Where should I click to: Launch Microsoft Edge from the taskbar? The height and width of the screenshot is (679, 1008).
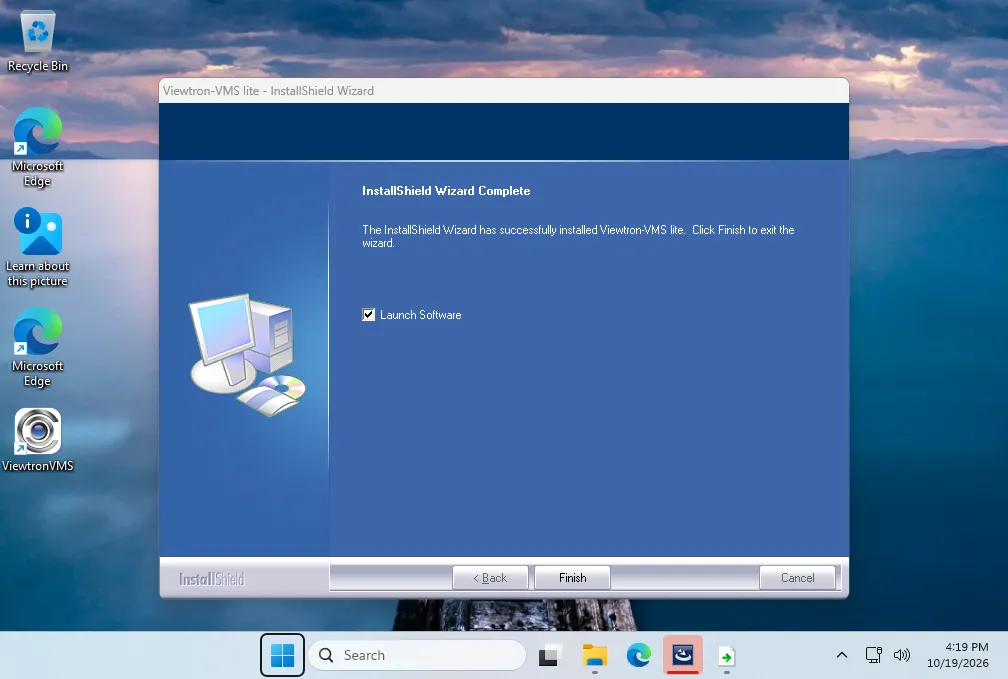(x=638, y=655)
